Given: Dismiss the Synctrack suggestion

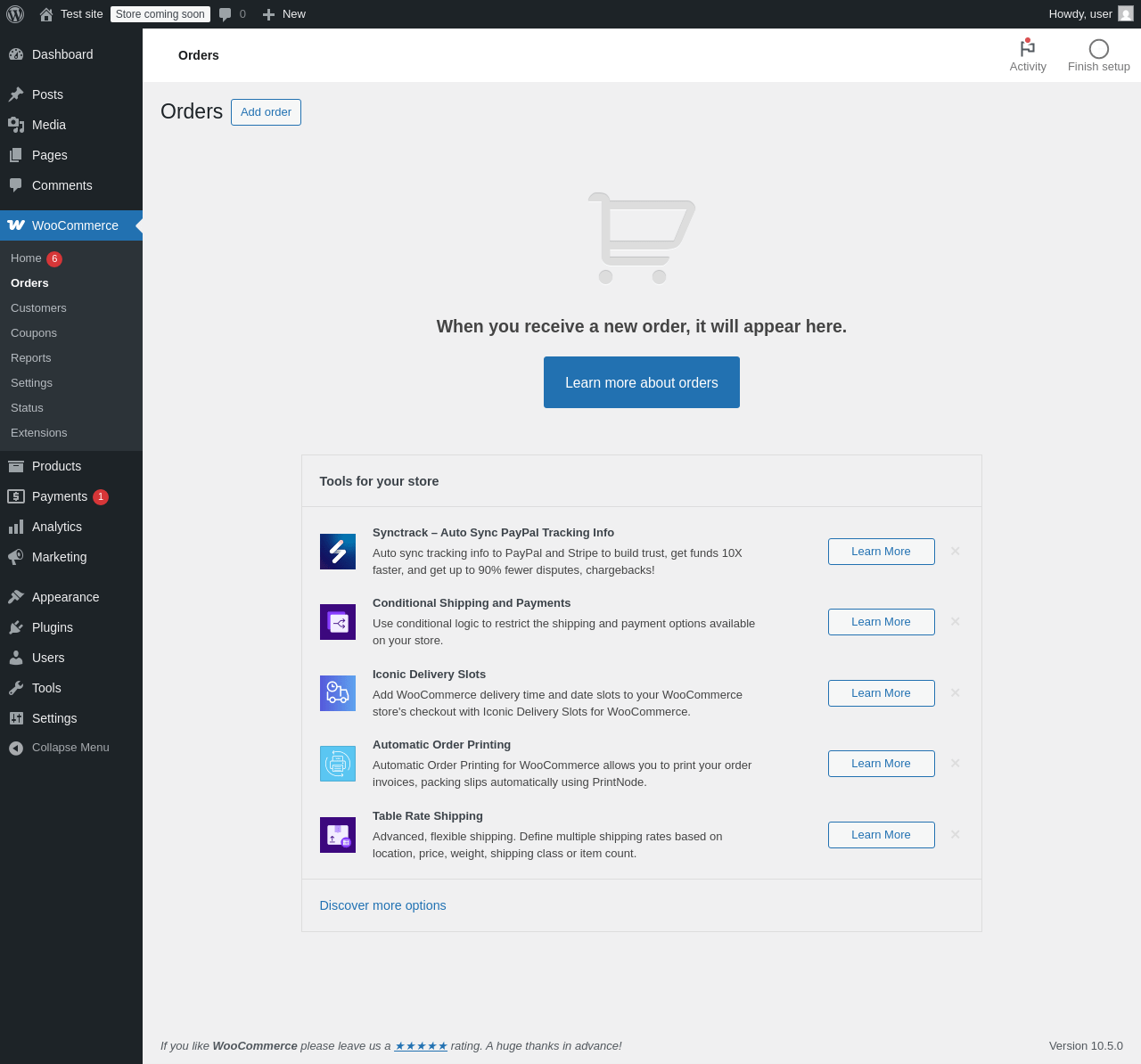Looking at the screenshot, I should 956,552.
